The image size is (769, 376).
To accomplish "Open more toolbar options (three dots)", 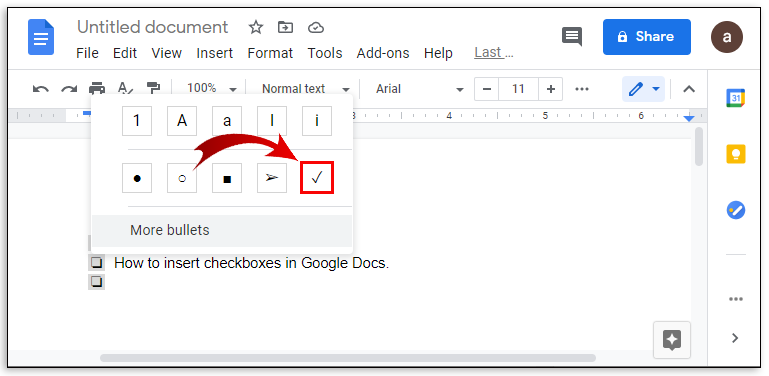I will (x=582, y=89).
